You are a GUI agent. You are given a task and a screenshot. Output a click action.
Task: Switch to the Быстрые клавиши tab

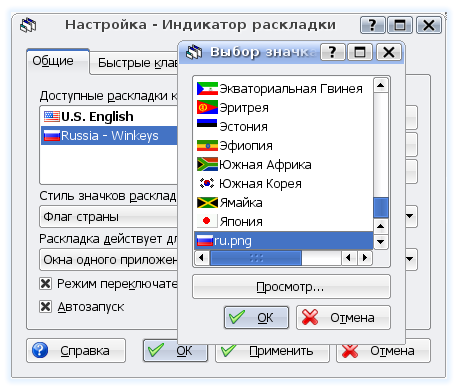137,63
